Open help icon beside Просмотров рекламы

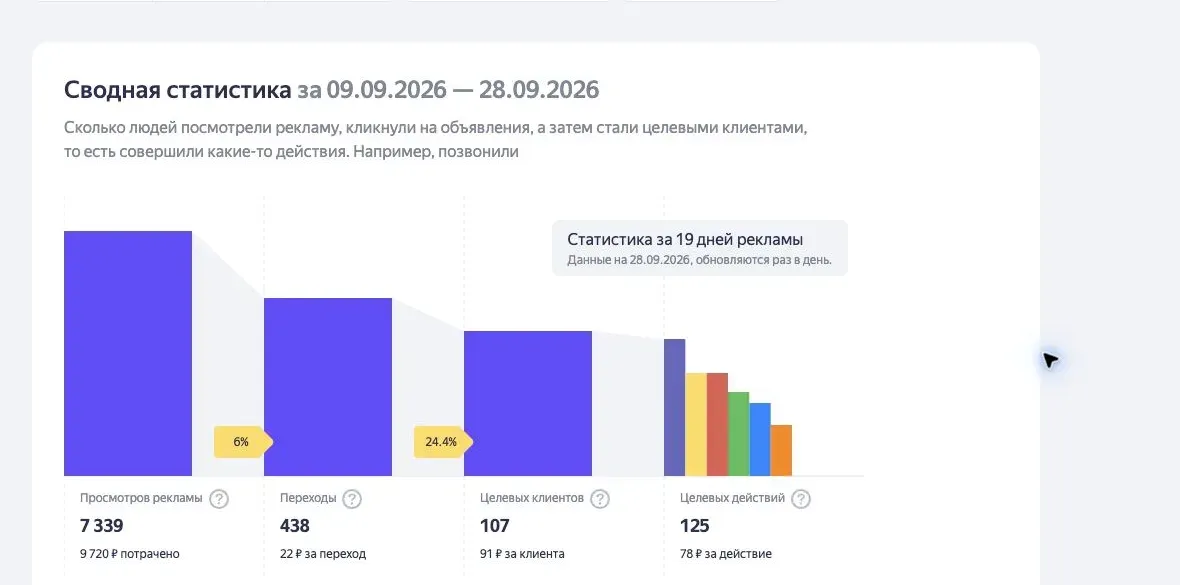tap(219, 498)
